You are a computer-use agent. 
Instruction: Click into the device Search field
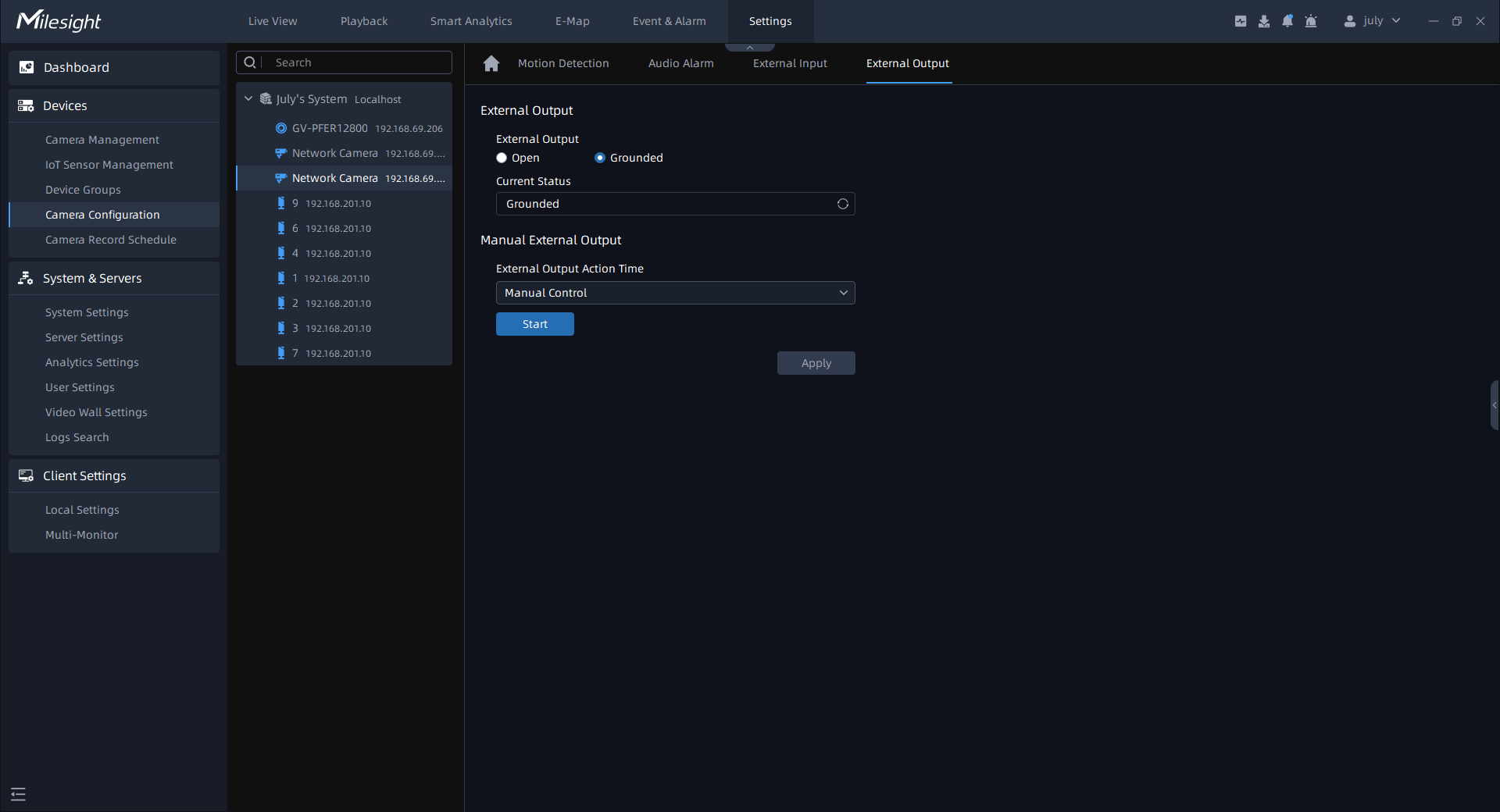359,62
